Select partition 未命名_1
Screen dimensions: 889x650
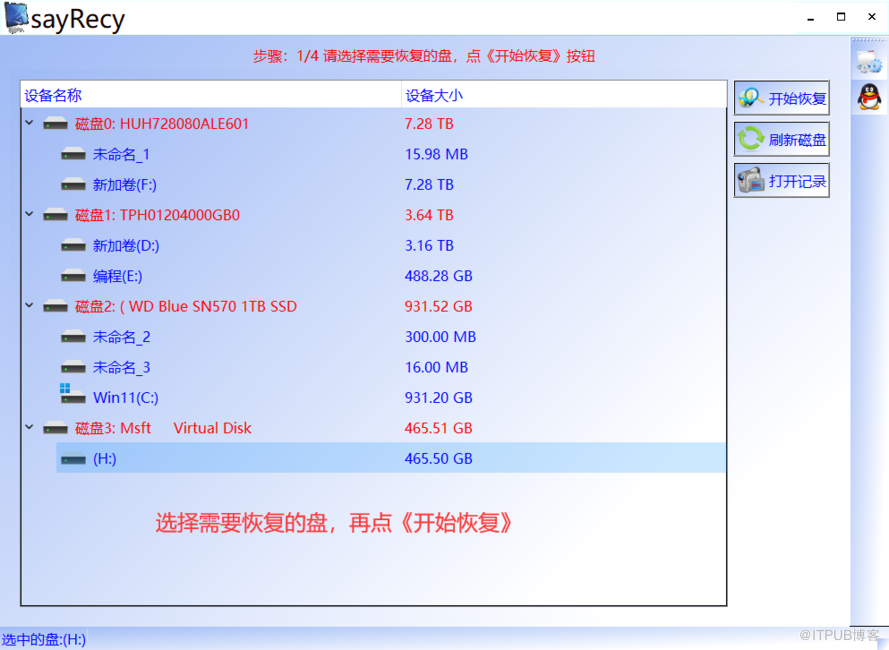click(x=121, y=154)
